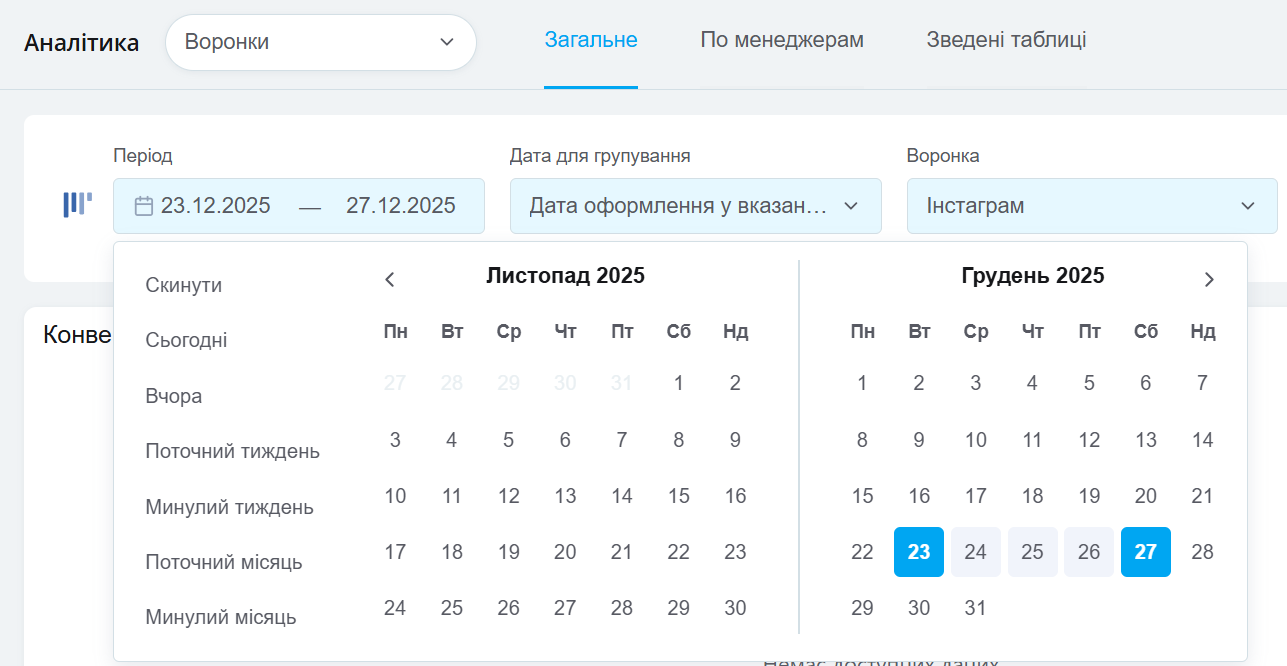The image size is (1287, 666).
Task: Select the Вчора preset
Action: 174,396
